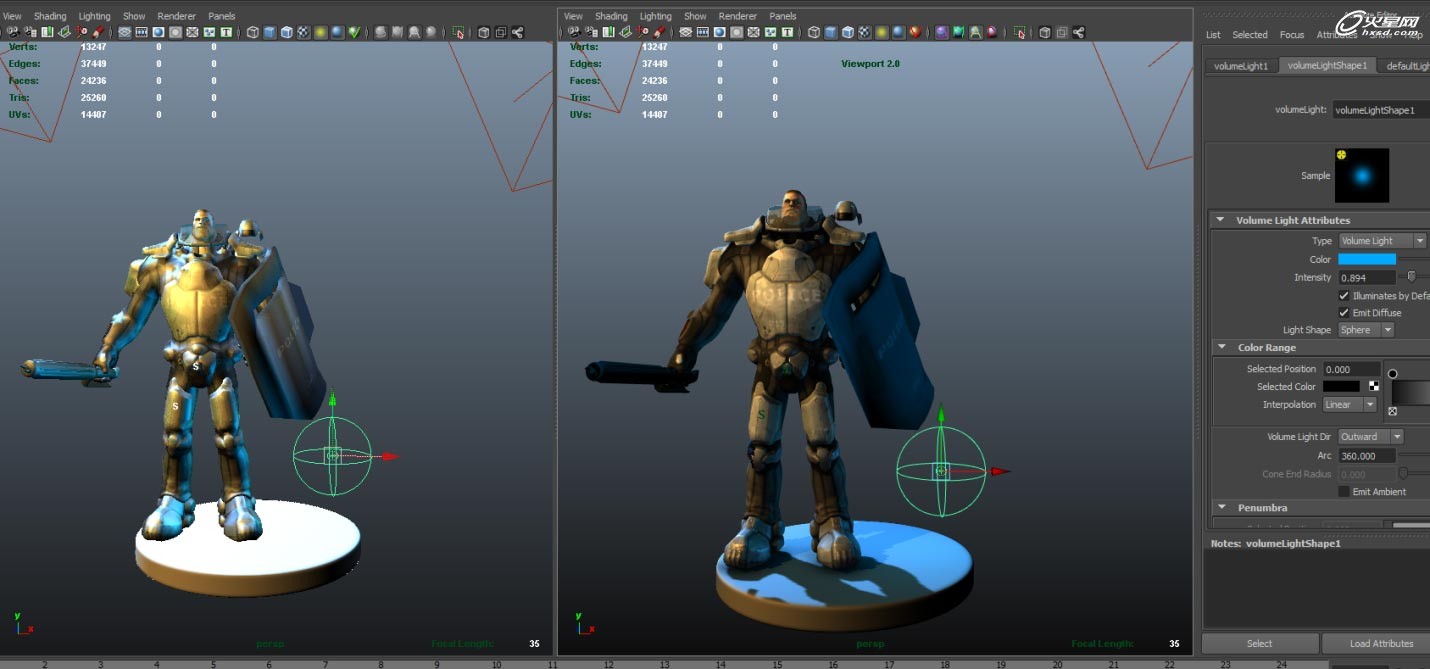
Task: Collapse the Volume Light Attributes section
Action: click(x=1220, y=220)
